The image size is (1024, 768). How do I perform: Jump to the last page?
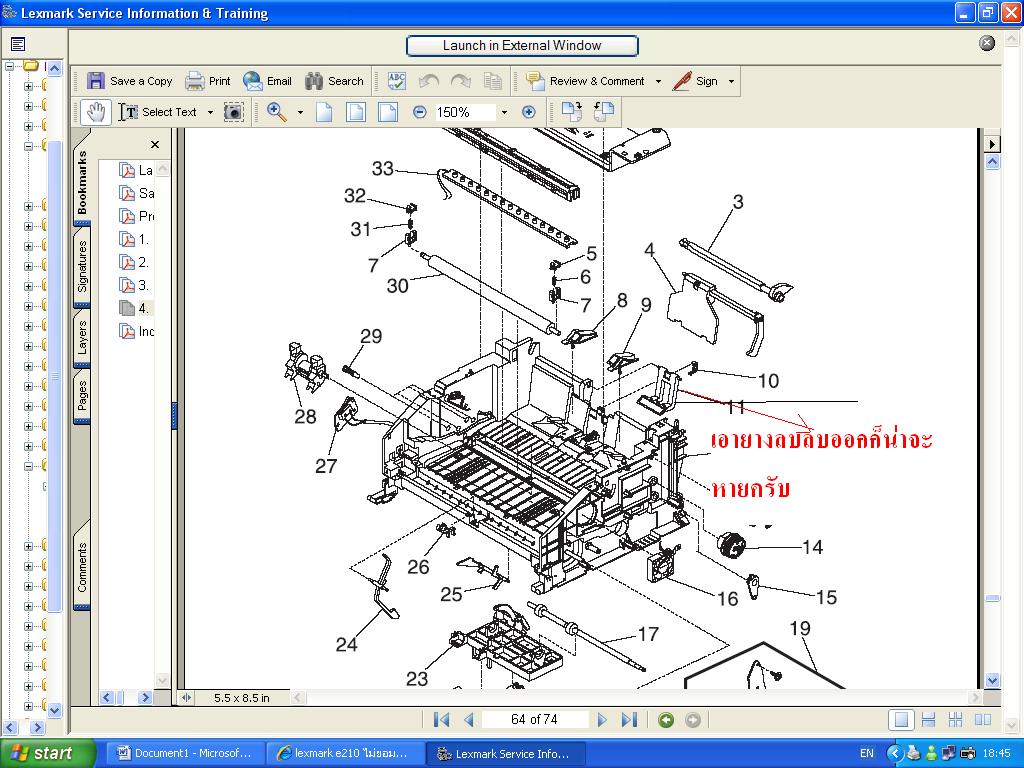pyautogui.click(x=629, y=720)
